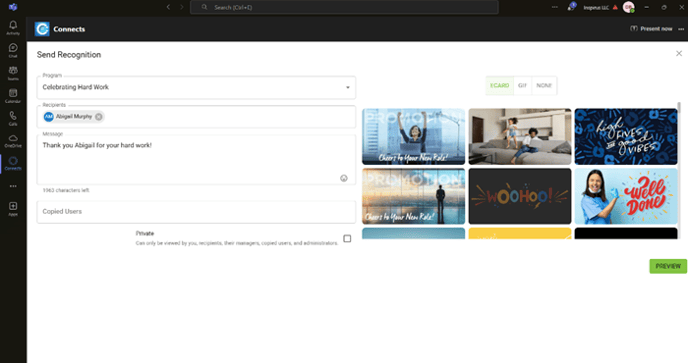688x363 pixels.
Task: Click the green PREVIEW button
Action: click(x=668, y=266)
